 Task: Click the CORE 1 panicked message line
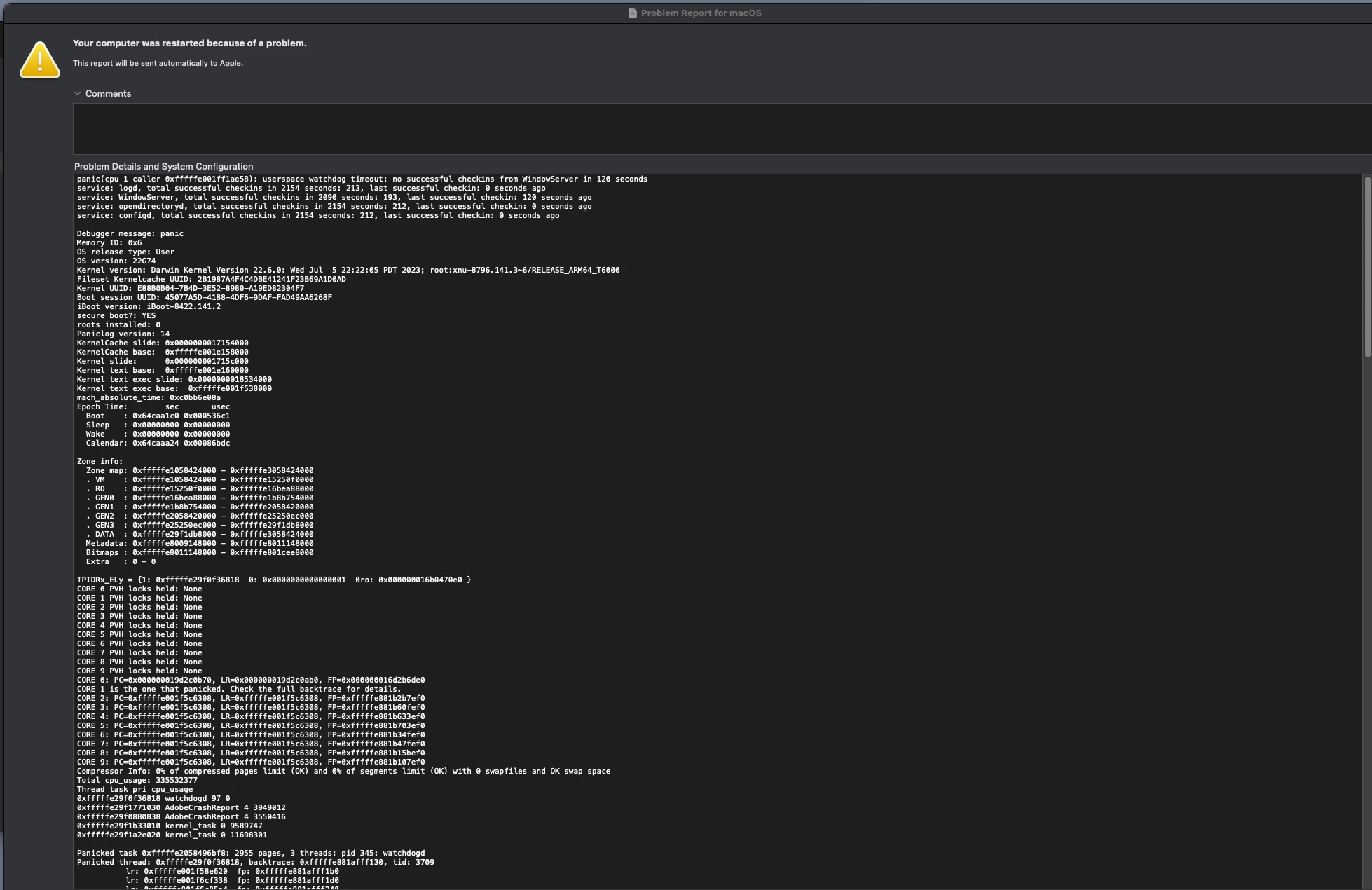(238, 689)
